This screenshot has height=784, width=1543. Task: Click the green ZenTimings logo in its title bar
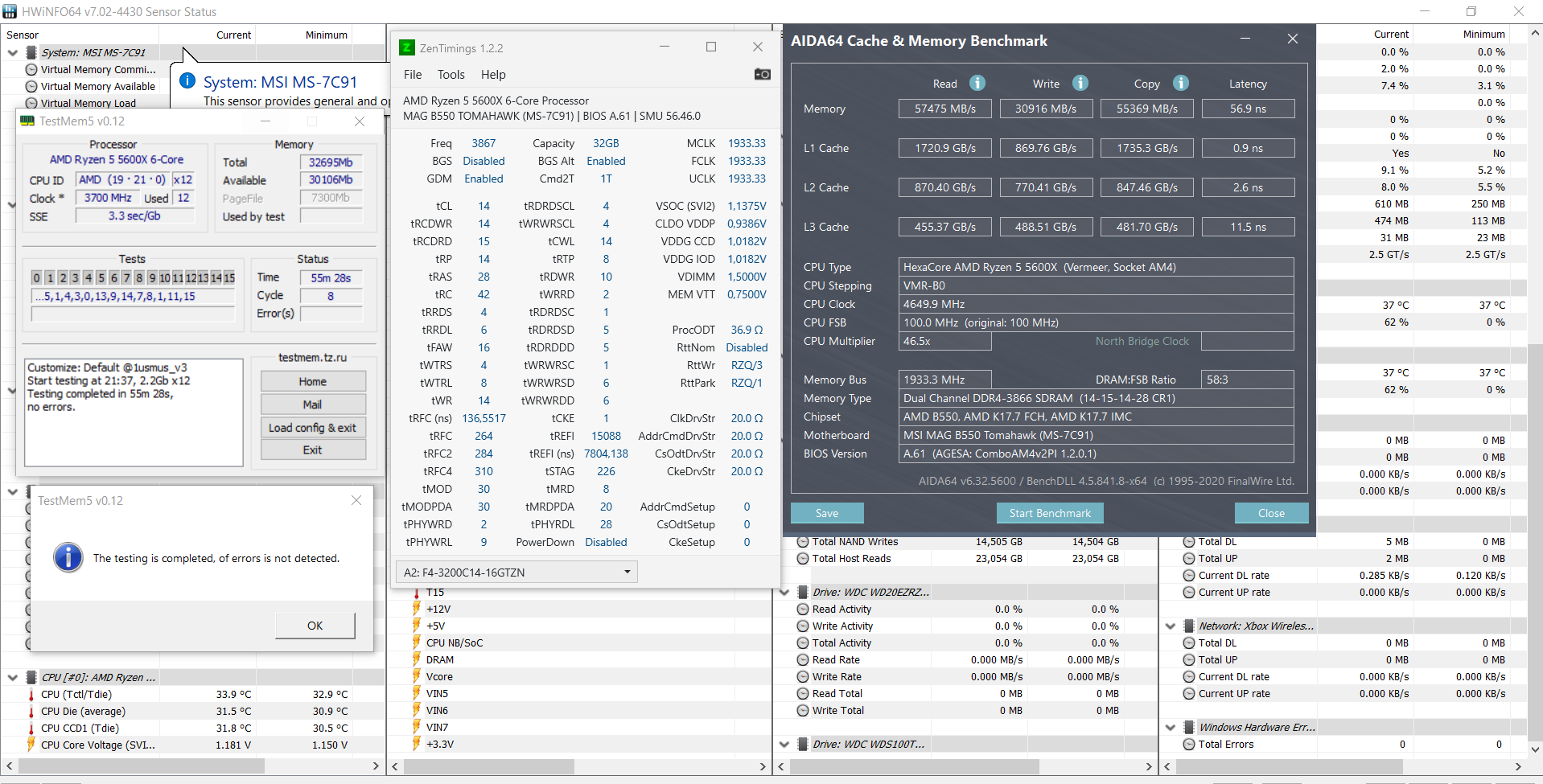tap(407, 47)
